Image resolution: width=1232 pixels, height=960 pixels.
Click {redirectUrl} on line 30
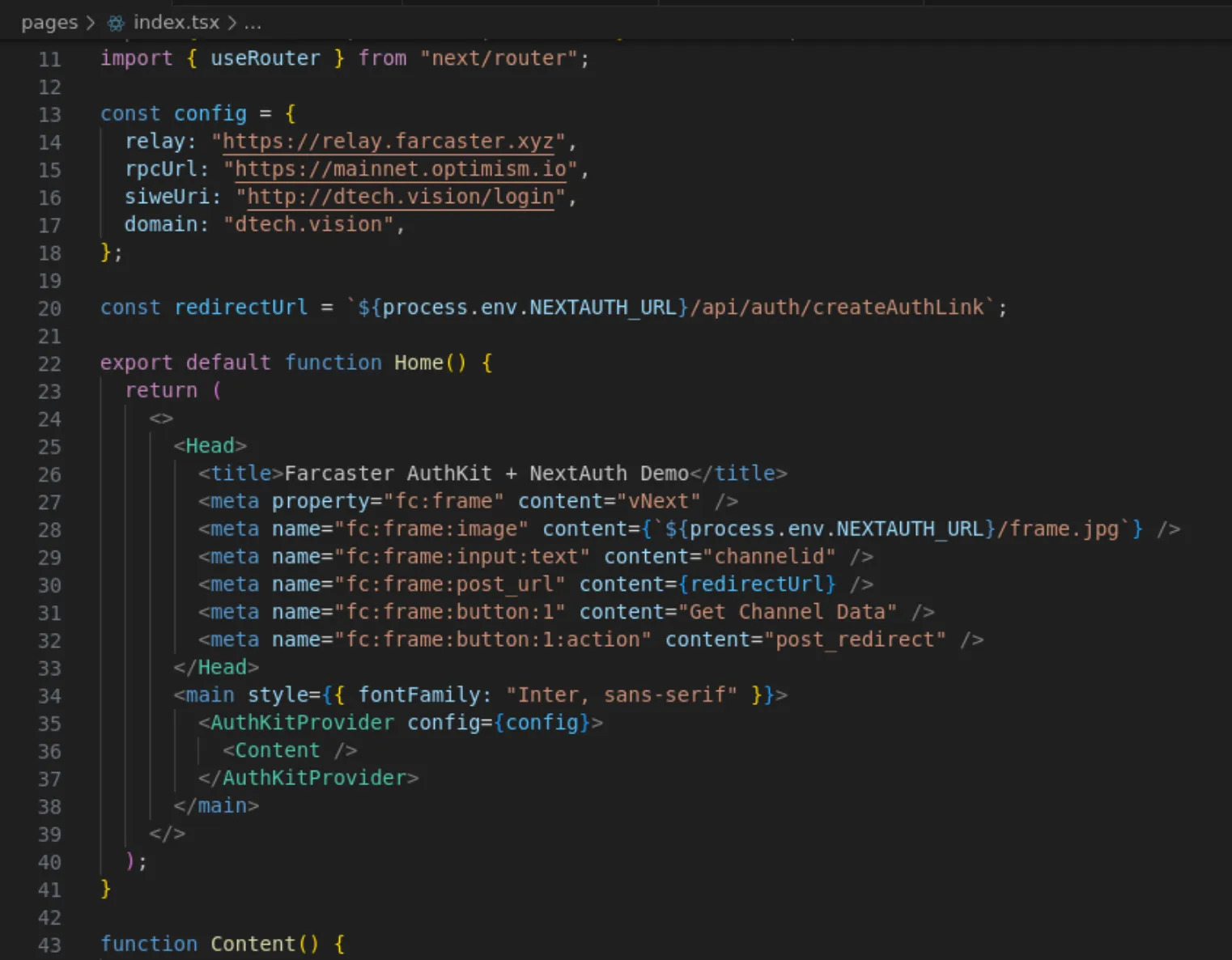[757, 584]
